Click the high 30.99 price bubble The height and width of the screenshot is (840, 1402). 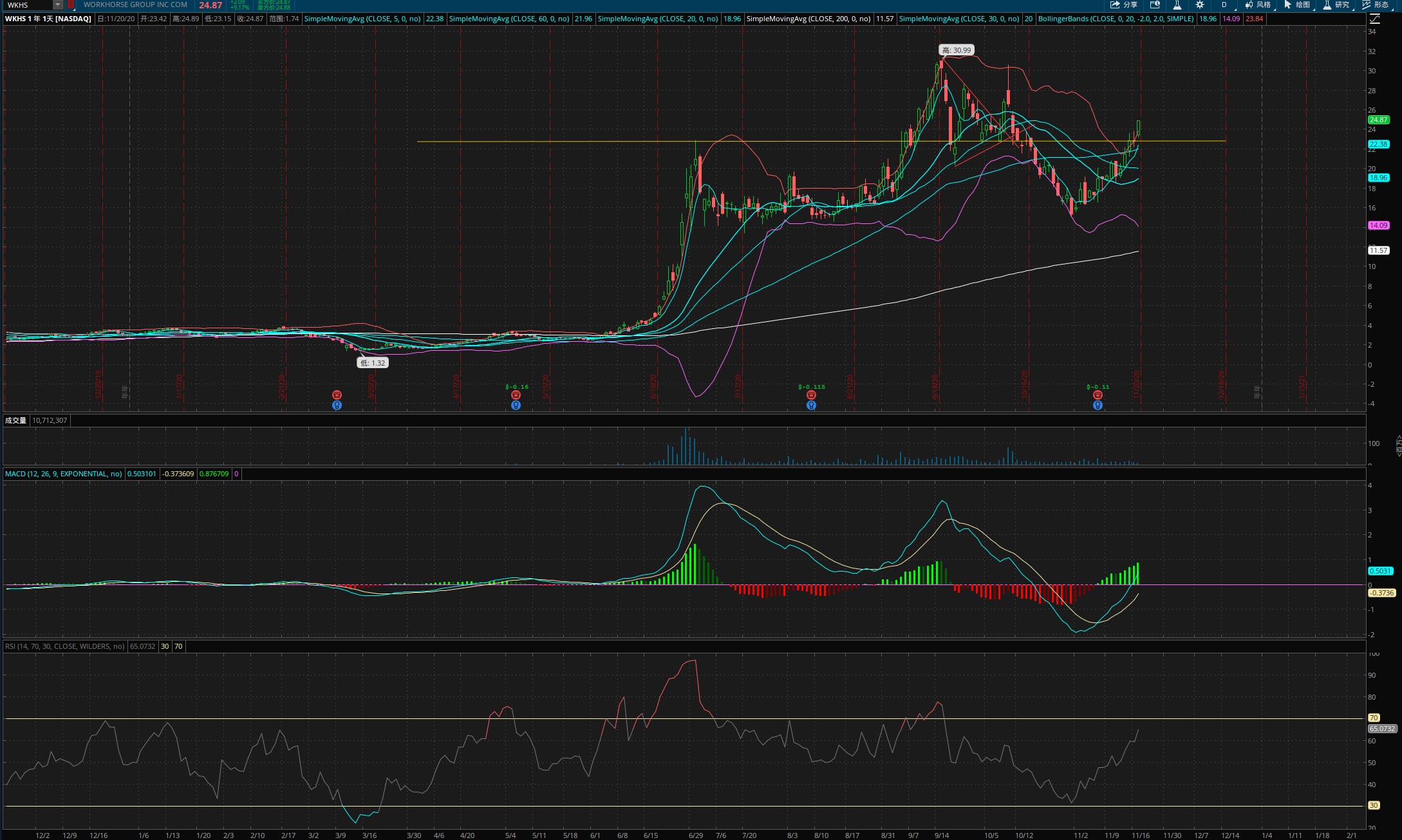(957, 50)
